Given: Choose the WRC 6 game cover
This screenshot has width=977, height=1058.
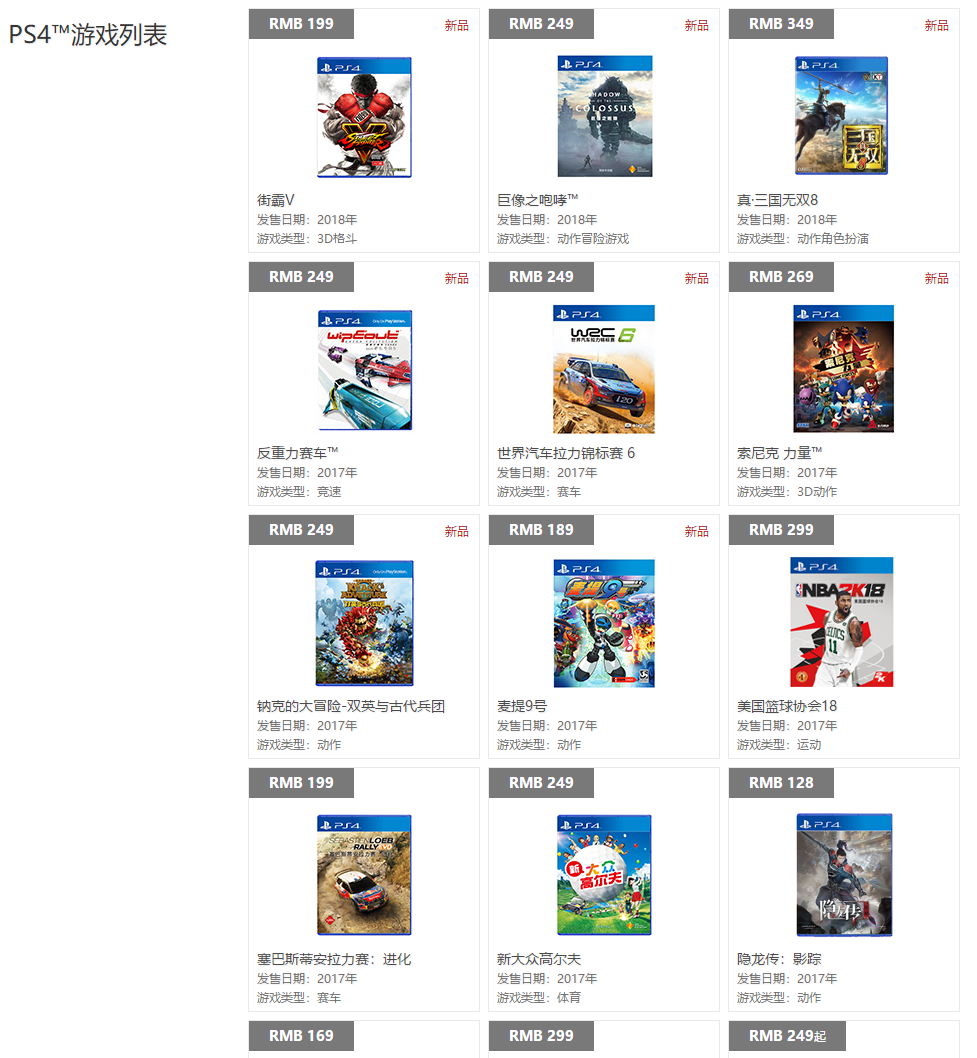Looking at the screenshot, I should click(604, 369).
